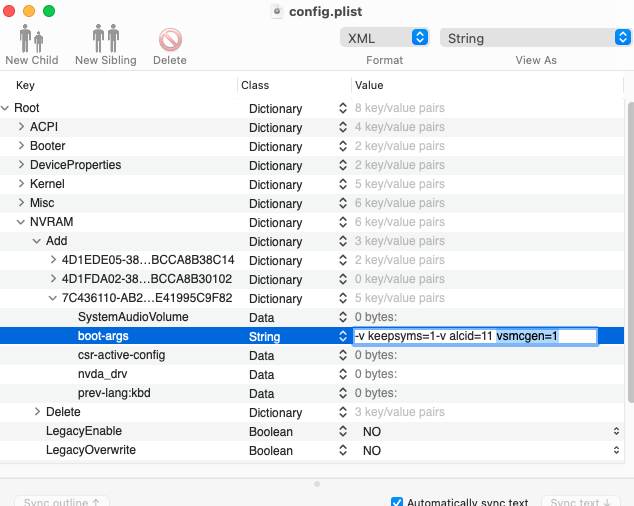
Task: Change class stepper for Booter row
Action: [x=343, y=146]
